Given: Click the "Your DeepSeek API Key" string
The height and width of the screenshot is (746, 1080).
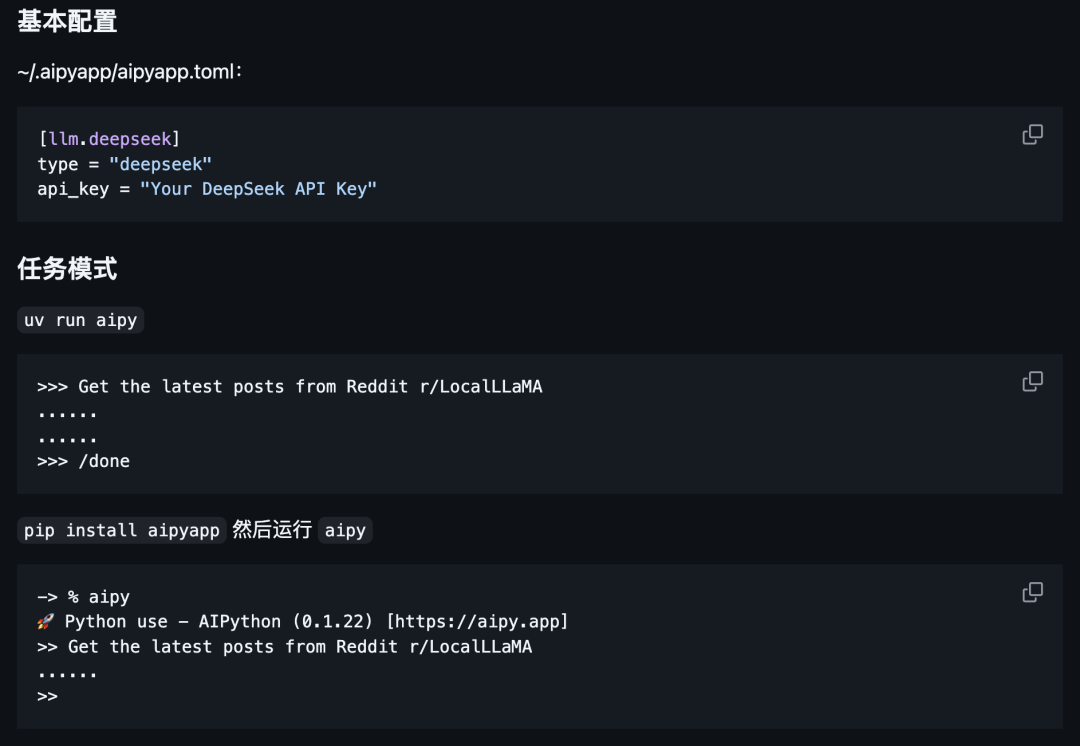Looking at the screenshot, I should tap(258, 189).
